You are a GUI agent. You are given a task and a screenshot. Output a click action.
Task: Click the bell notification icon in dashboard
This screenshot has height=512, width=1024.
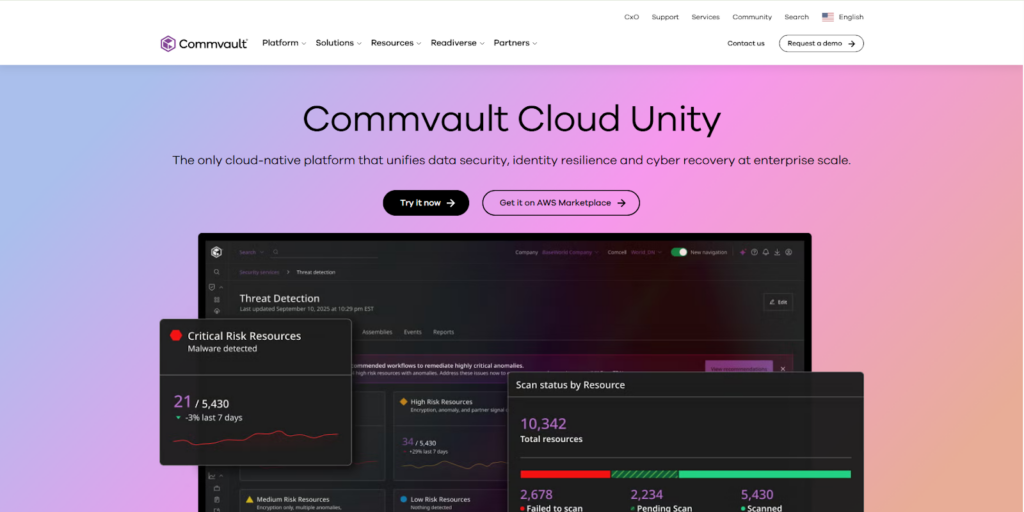coord(765,253)
